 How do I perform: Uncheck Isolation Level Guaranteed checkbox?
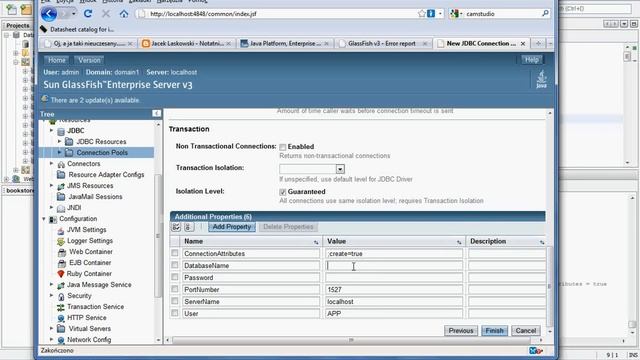coord(282,192)
